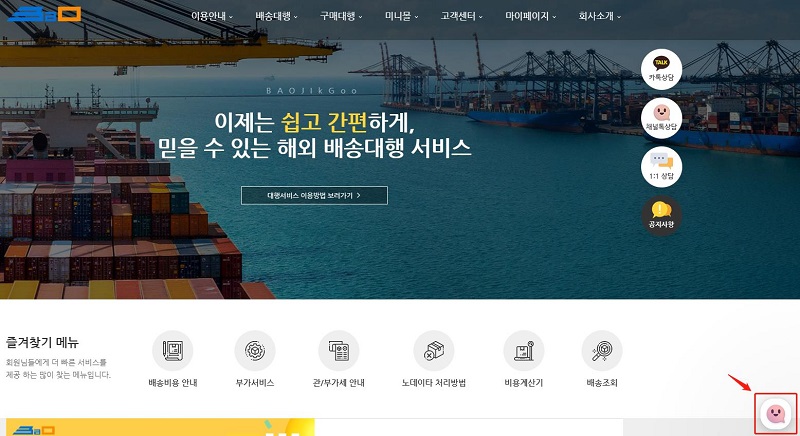The image size is (800, 436).
Task: Open the 노데이타 처리방법 box icon
Action: tap(434, 351)
